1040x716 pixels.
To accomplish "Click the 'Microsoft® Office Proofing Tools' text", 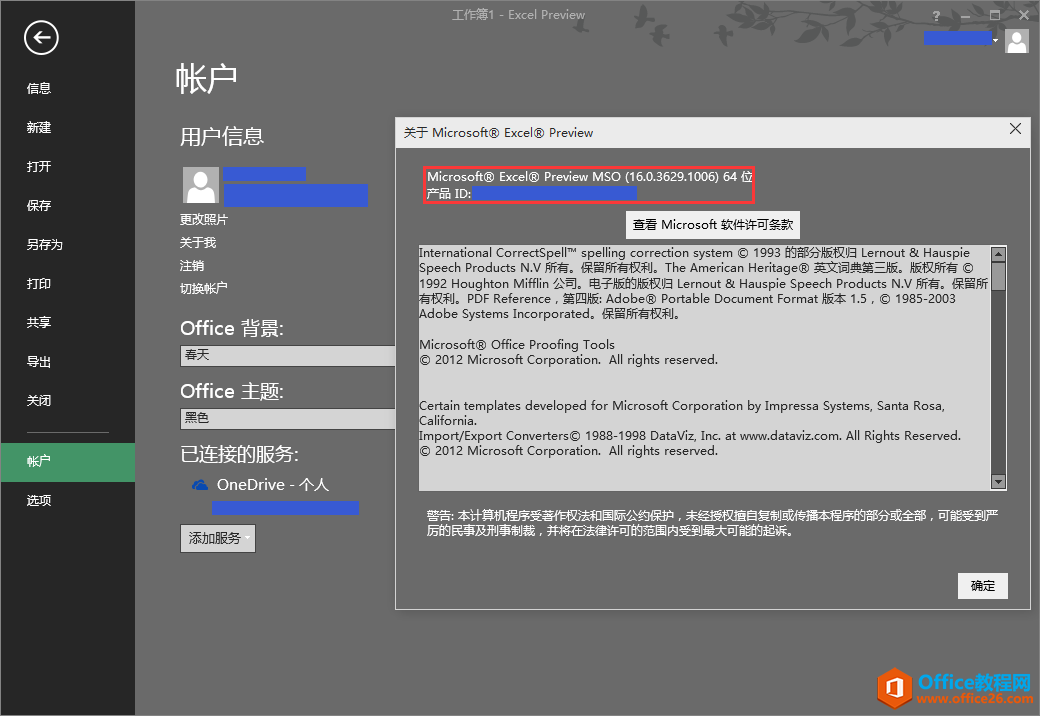I will coord(517,345).
